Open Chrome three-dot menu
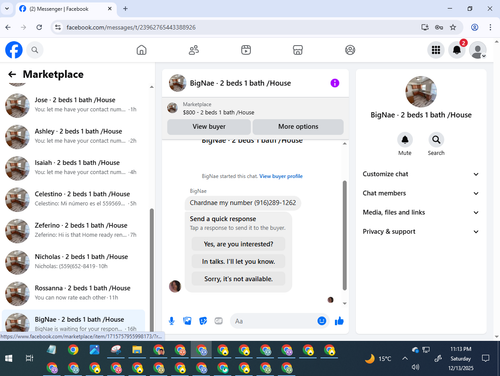 click(x=490, y=27)
